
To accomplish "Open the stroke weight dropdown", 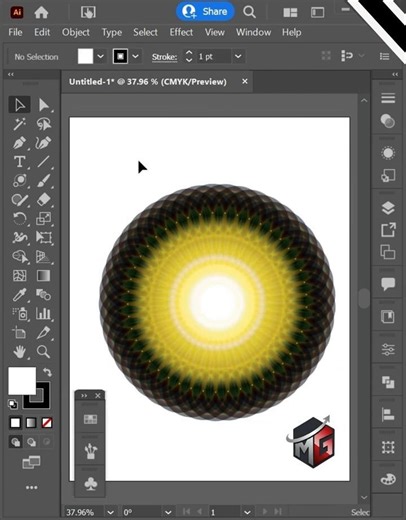I will pos(238,56).
